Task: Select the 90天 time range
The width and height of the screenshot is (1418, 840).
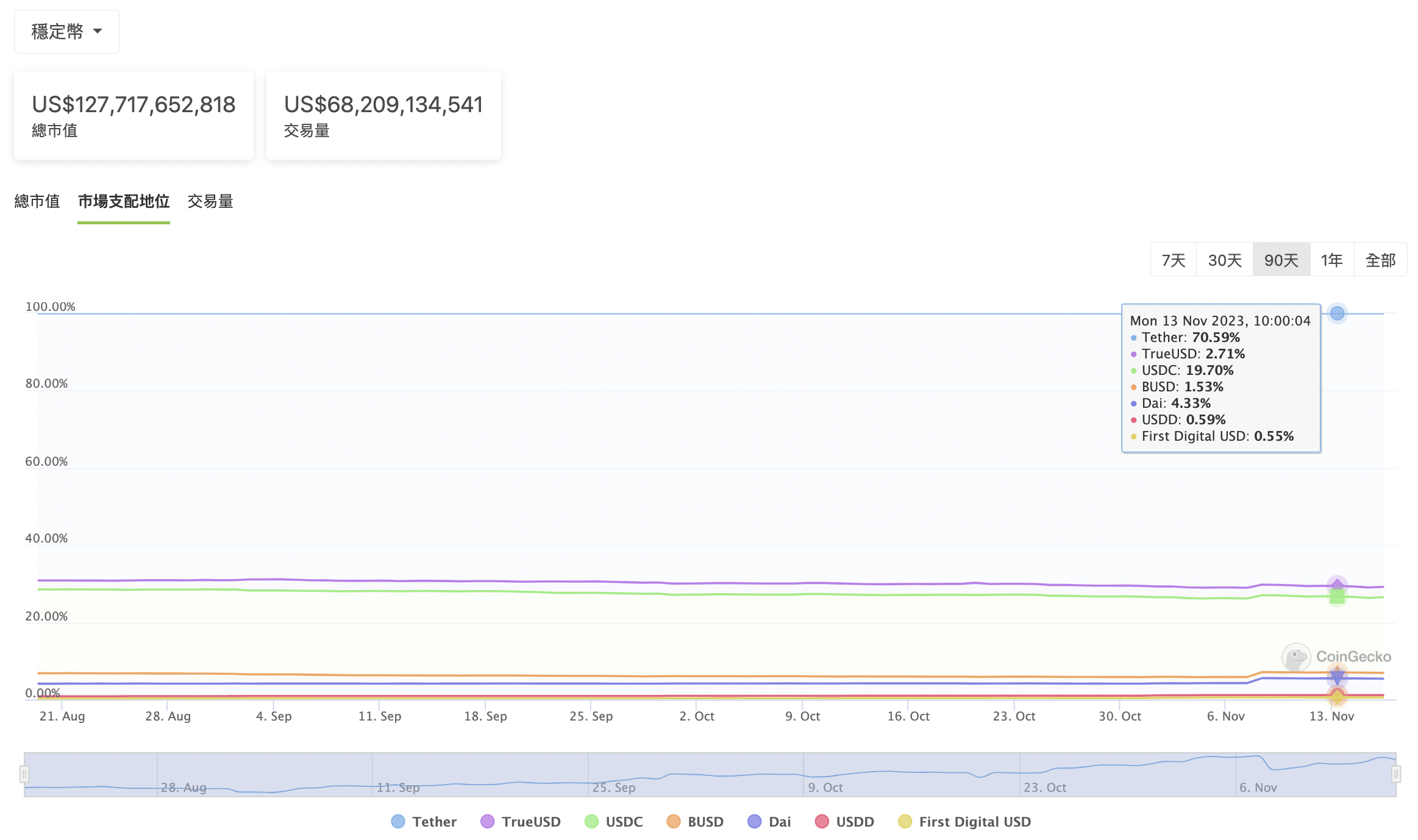Action: click(x=1281, y=260)
